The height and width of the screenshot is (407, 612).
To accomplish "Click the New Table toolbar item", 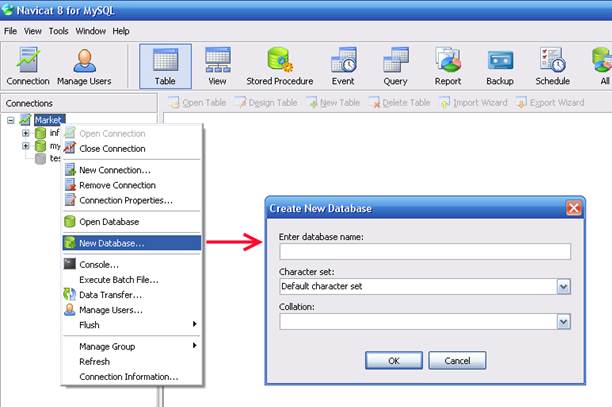I will tap(333, 103).
